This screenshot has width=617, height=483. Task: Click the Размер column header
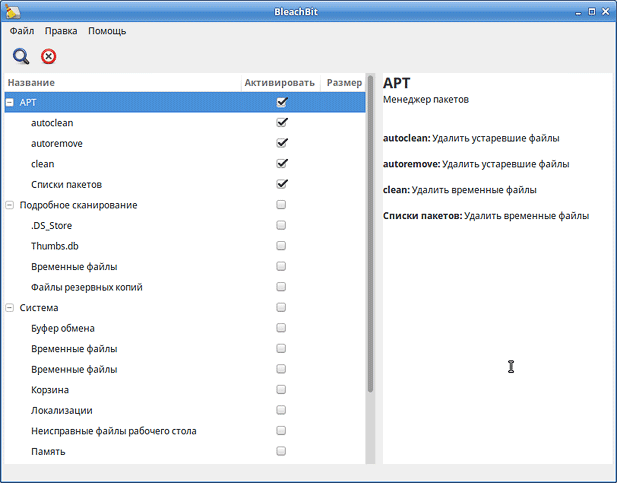point(344,83)
